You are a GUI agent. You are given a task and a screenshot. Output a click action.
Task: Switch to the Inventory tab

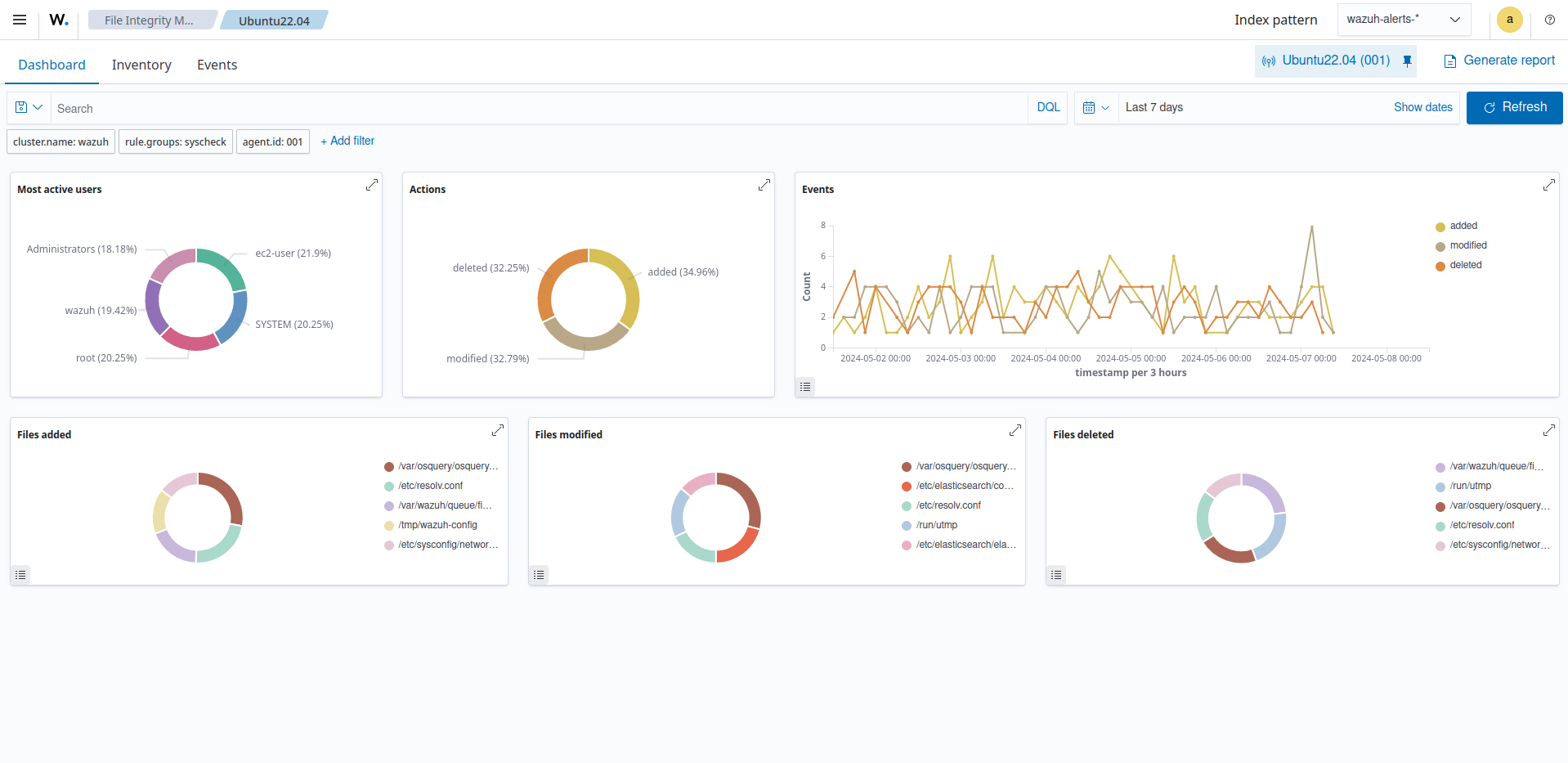click(x=141, y=65)
